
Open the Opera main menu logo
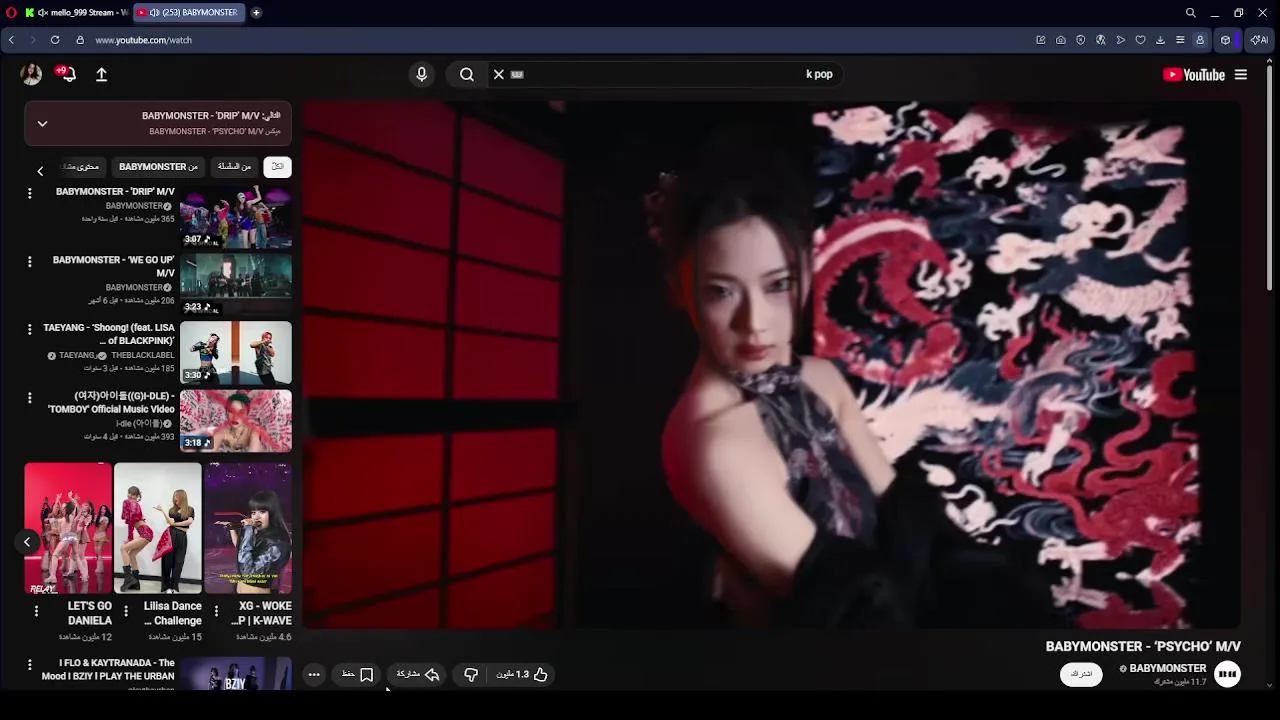10,13
